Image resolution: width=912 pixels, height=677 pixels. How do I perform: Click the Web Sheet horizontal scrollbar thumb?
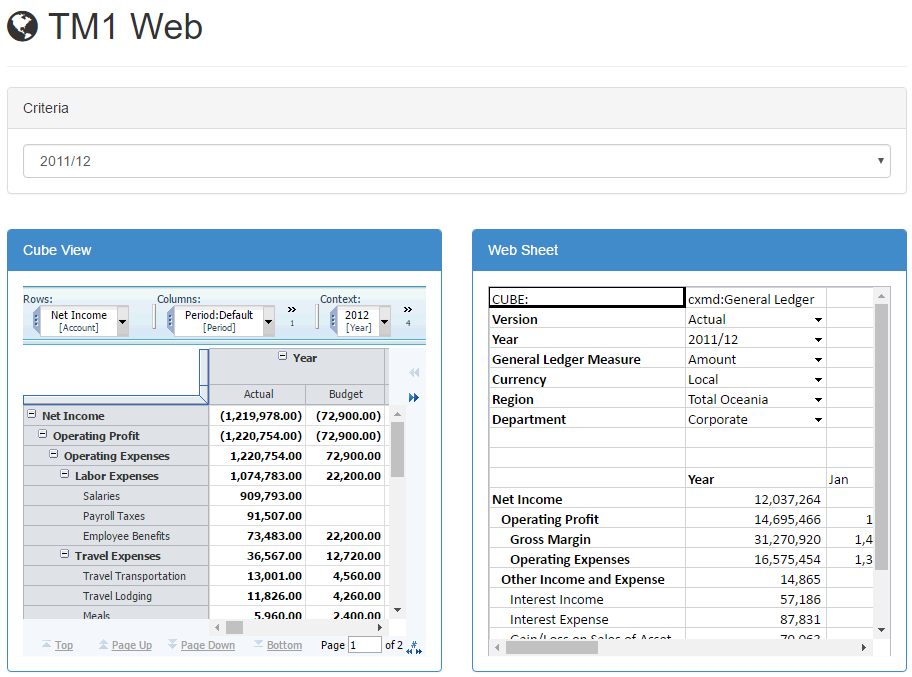(x=551, y=647)
